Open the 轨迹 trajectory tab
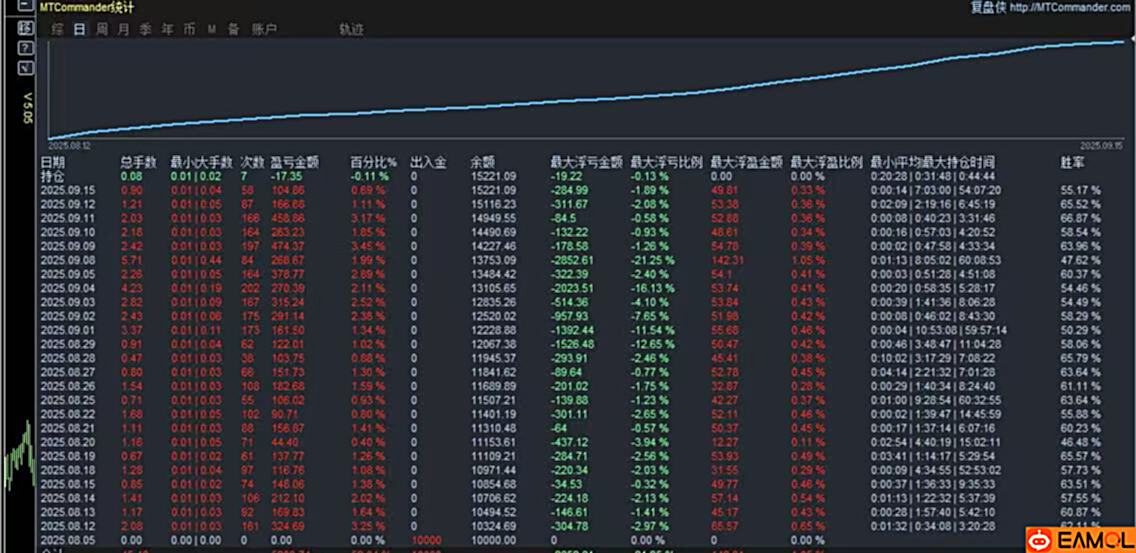Viewport: 1136px width, 553px height. point(351,29)
